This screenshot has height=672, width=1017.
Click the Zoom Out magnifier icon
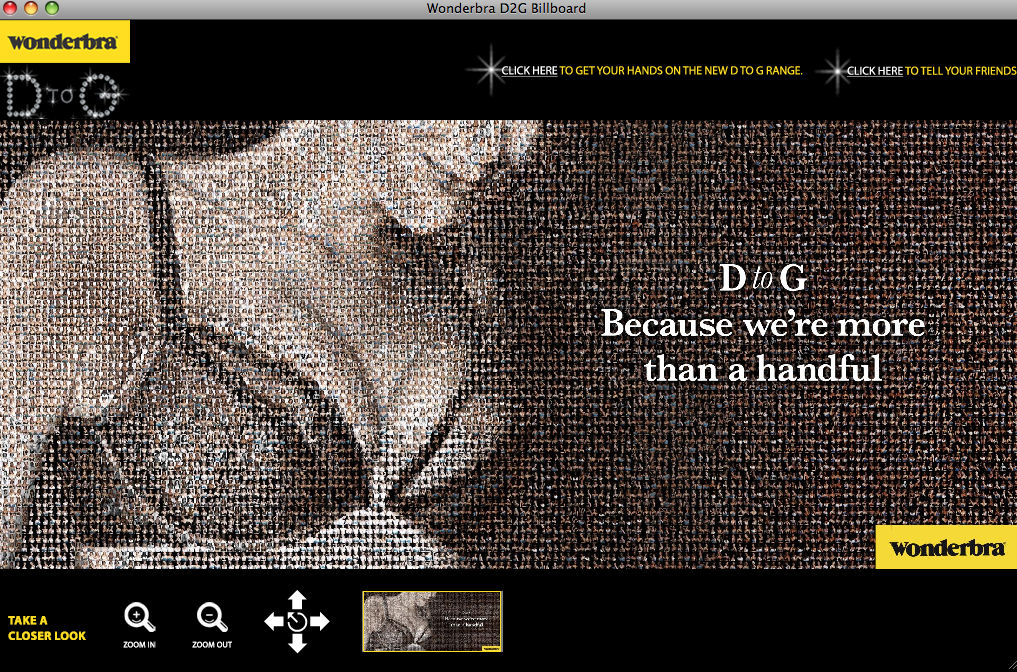tap(212, 618)
